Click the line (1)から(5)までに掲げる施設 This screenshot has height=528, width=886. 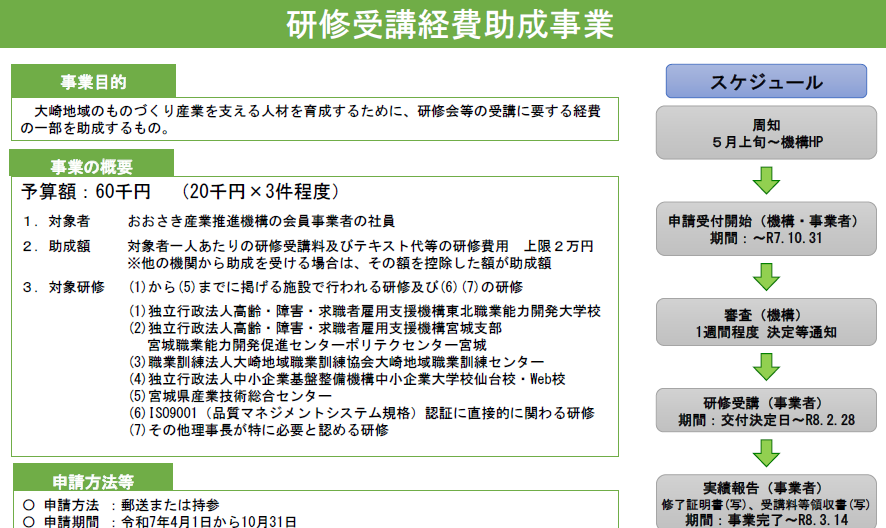[x=326, y=287]
